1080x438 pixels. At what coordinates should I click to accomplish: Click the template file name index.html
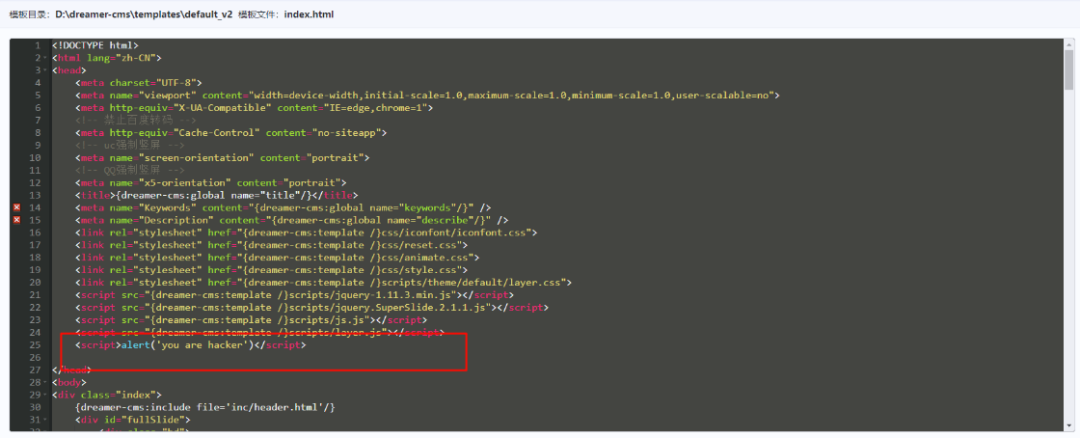(x=309, y=14)
